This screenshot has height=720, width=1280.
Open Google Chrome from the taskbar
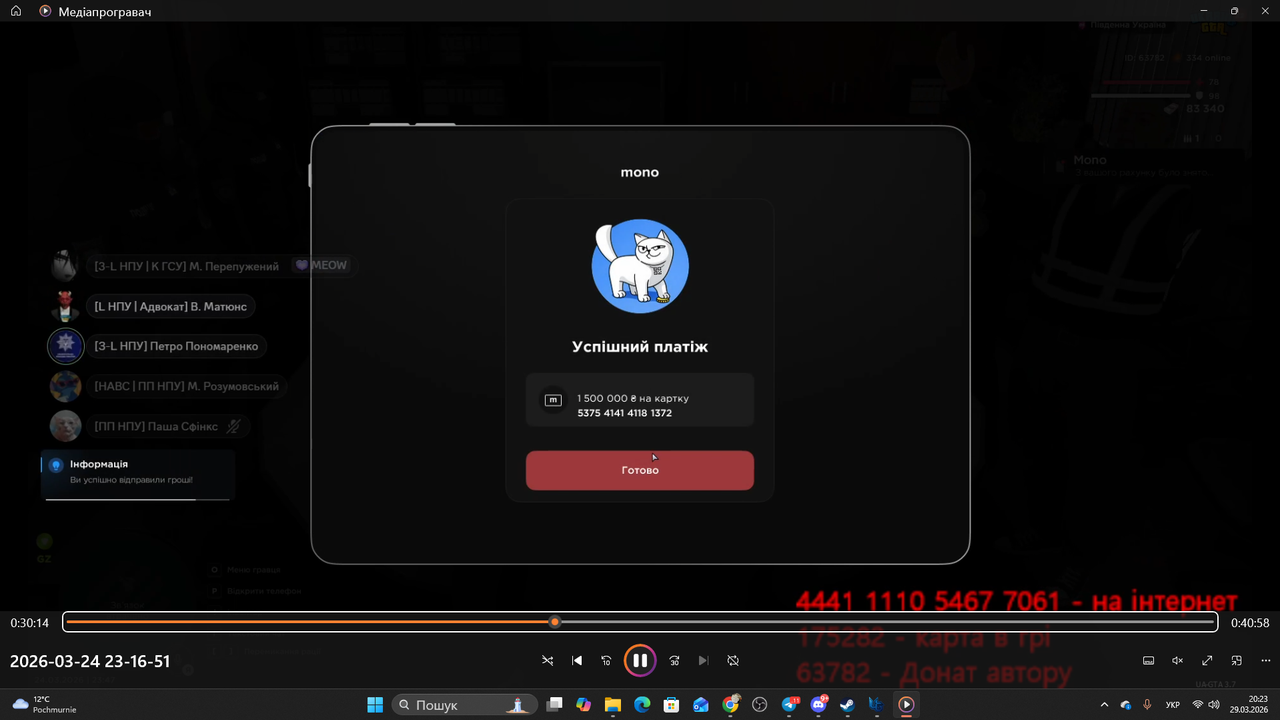click(x=731, y=705)
